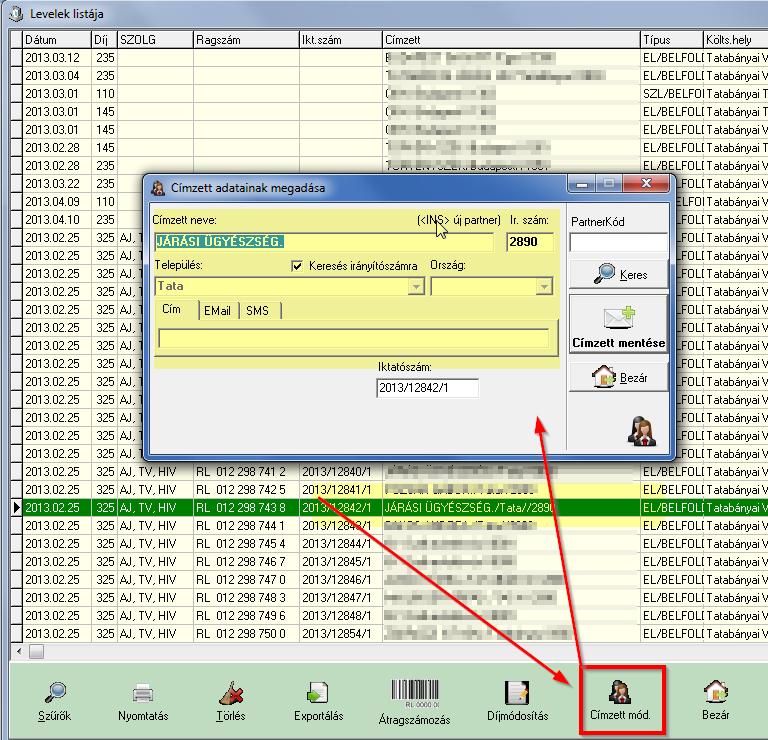Switch to the SMS tab
The image size is (768, 740).
point(258,311)
